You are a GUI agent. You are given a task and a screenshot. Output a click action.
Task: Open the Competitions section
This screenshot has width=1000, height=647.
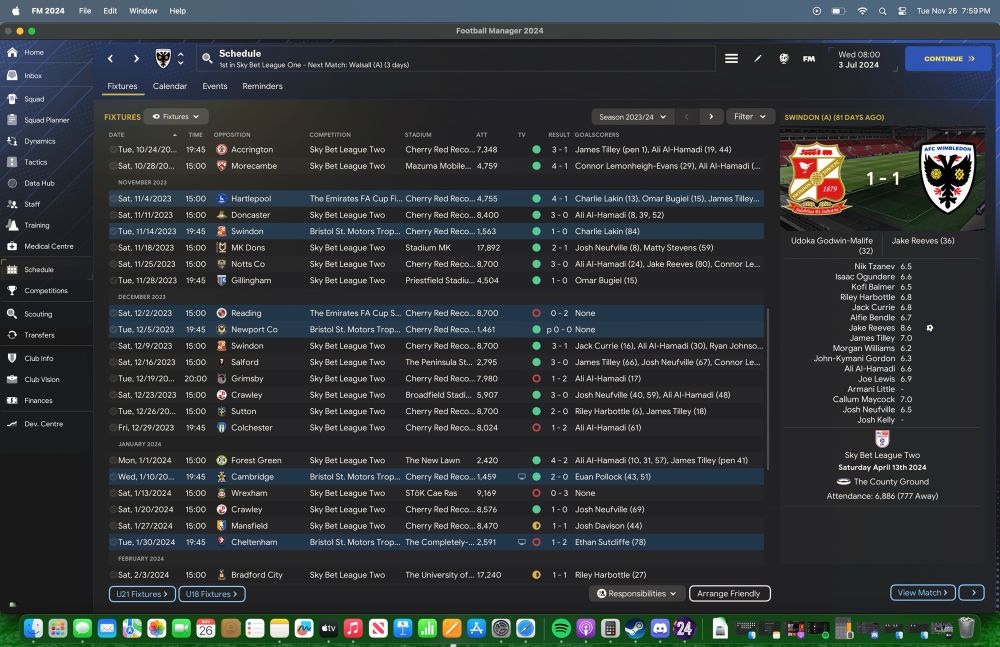tap(46, 290)
